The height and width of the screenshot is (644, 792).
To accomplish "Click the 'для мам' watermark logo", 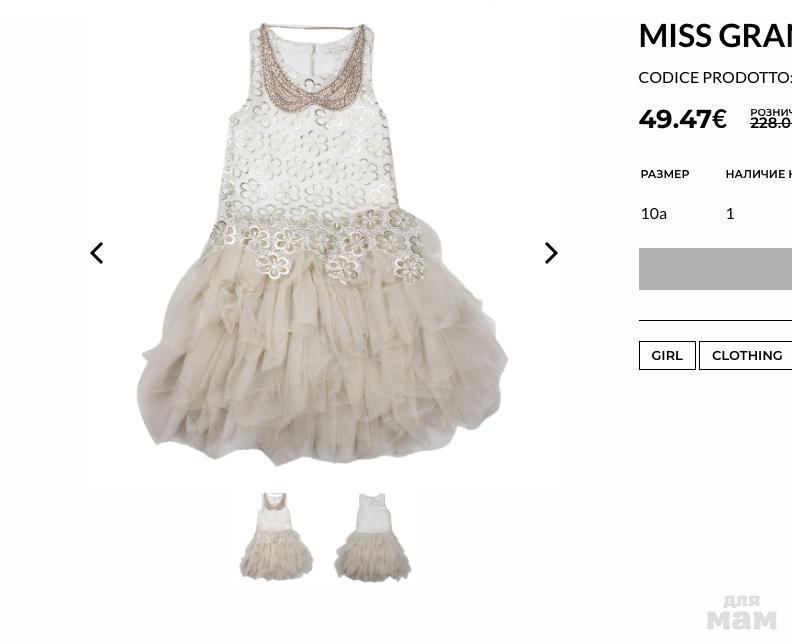I will pyautogui.click(x=741, y=612).
